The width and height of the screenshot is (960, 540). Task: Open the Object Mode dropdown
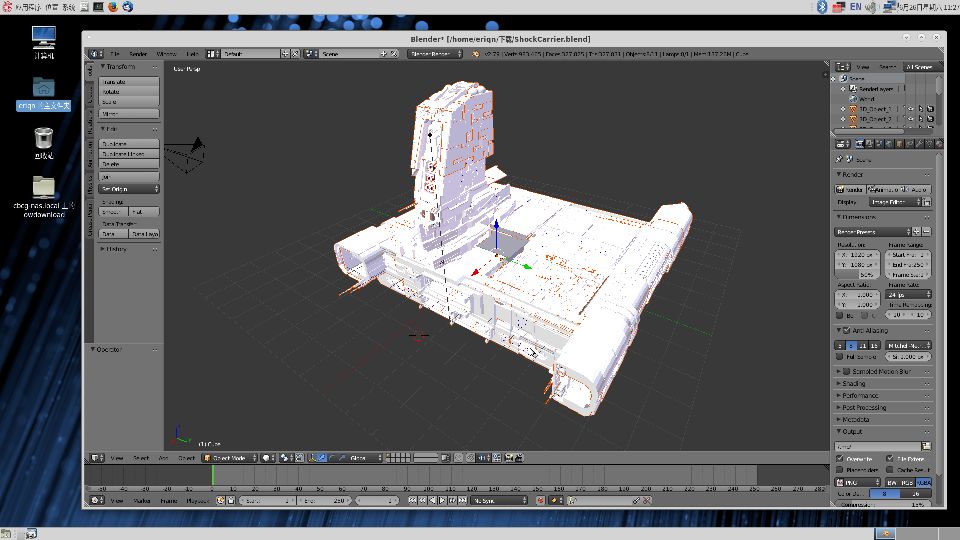click(230, 458)
